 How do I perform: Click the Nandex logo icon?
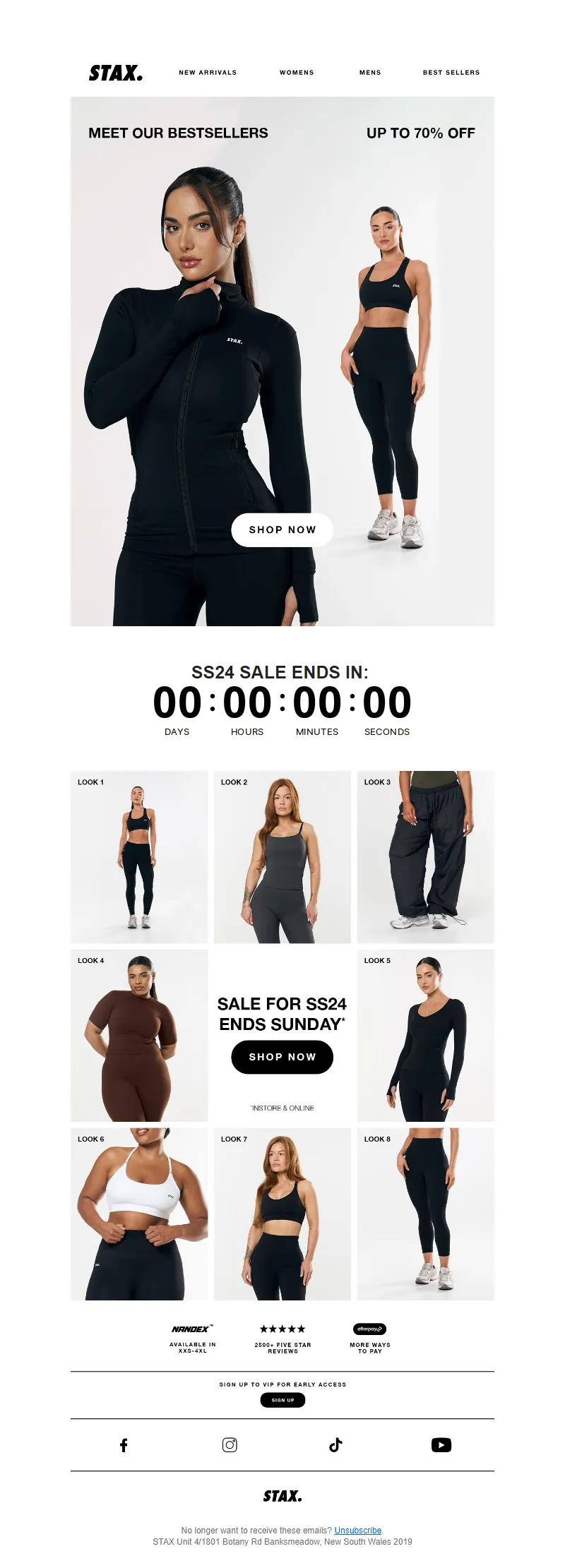click(x=192, y=1329)
